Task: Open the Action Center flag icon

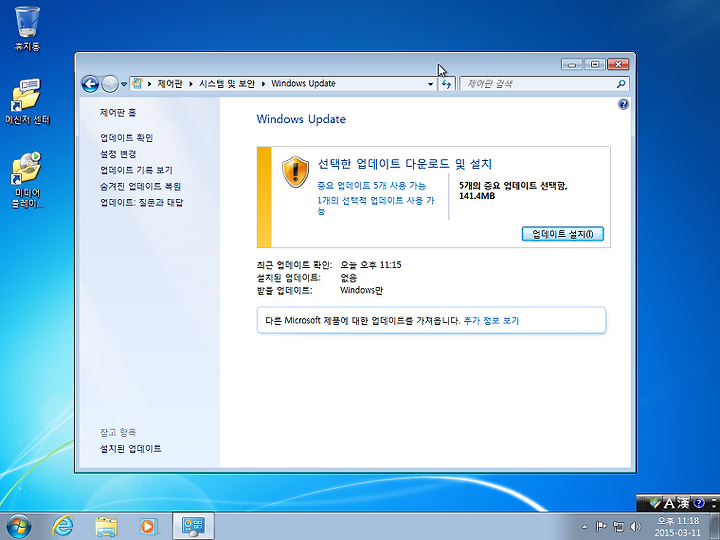Action: click(x=601, y=527)
